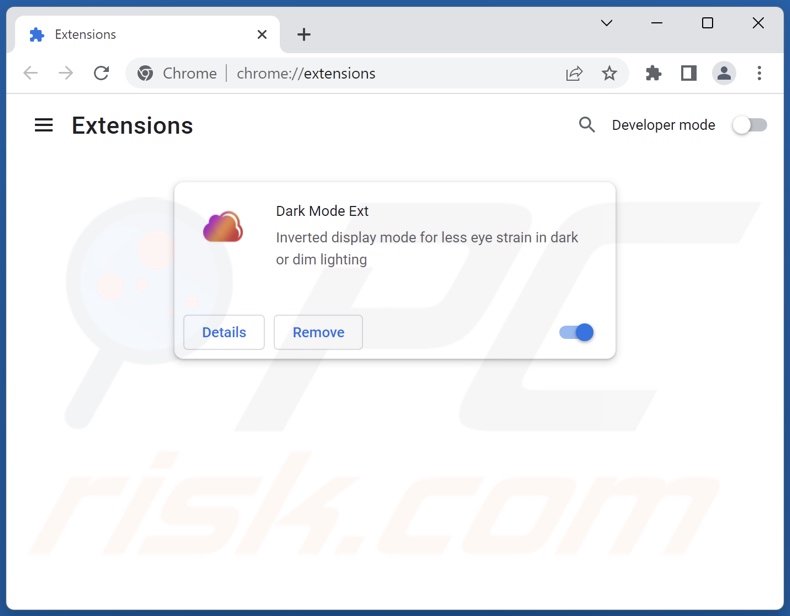Image resolution: width=790 pixels, height=616 pixels.
Task: Remove the Dark Mode Ext extension
Action: pyautogui.click(x=318, y=332)
